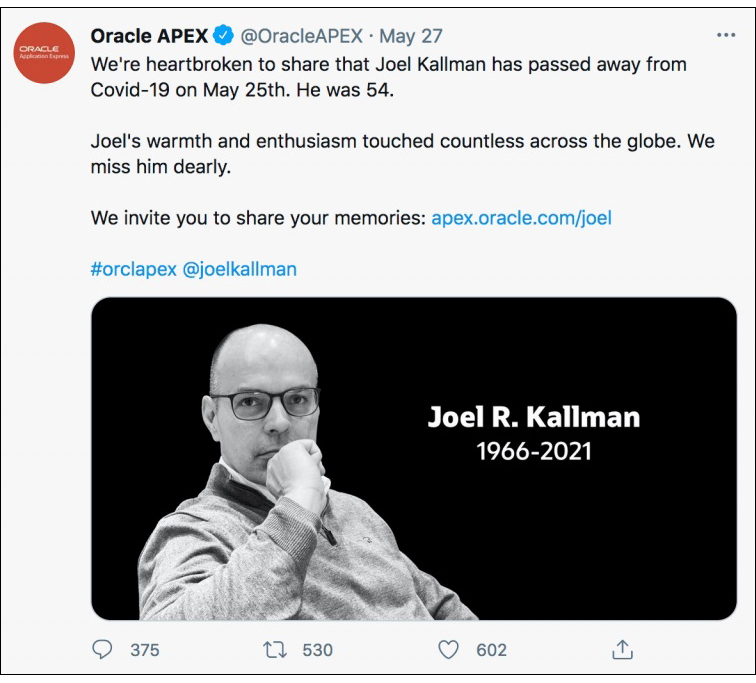
Task: Open the @joelkallman mention
Action: coord(240,270)
